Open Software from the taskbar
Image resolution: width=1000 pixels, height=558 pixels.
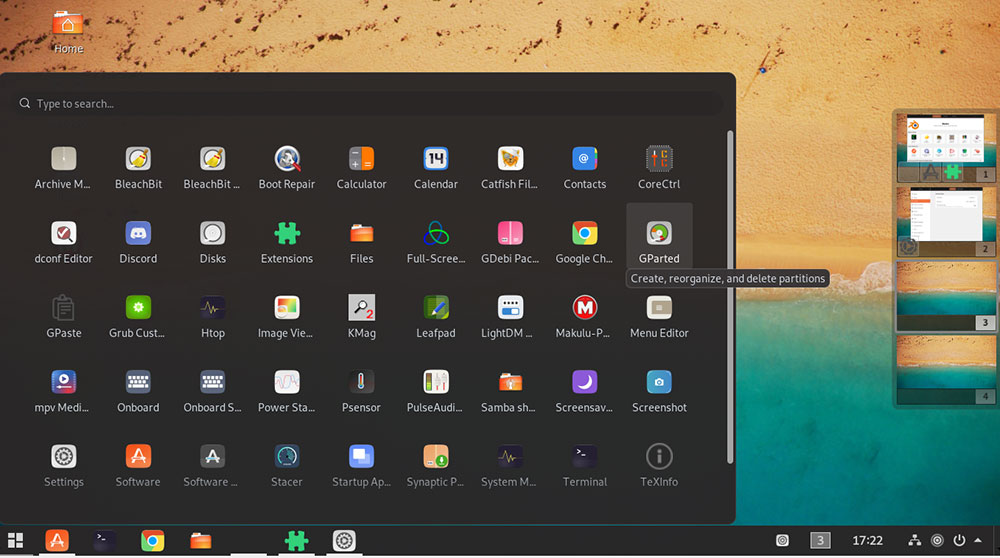(57, 541)
